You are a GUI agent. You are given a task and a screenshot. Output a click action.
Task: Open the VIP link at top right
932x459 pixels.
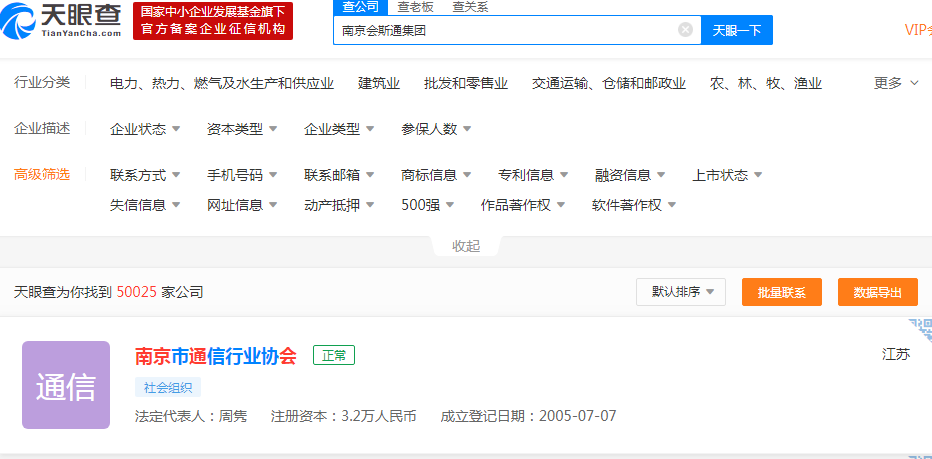point(918,30)
